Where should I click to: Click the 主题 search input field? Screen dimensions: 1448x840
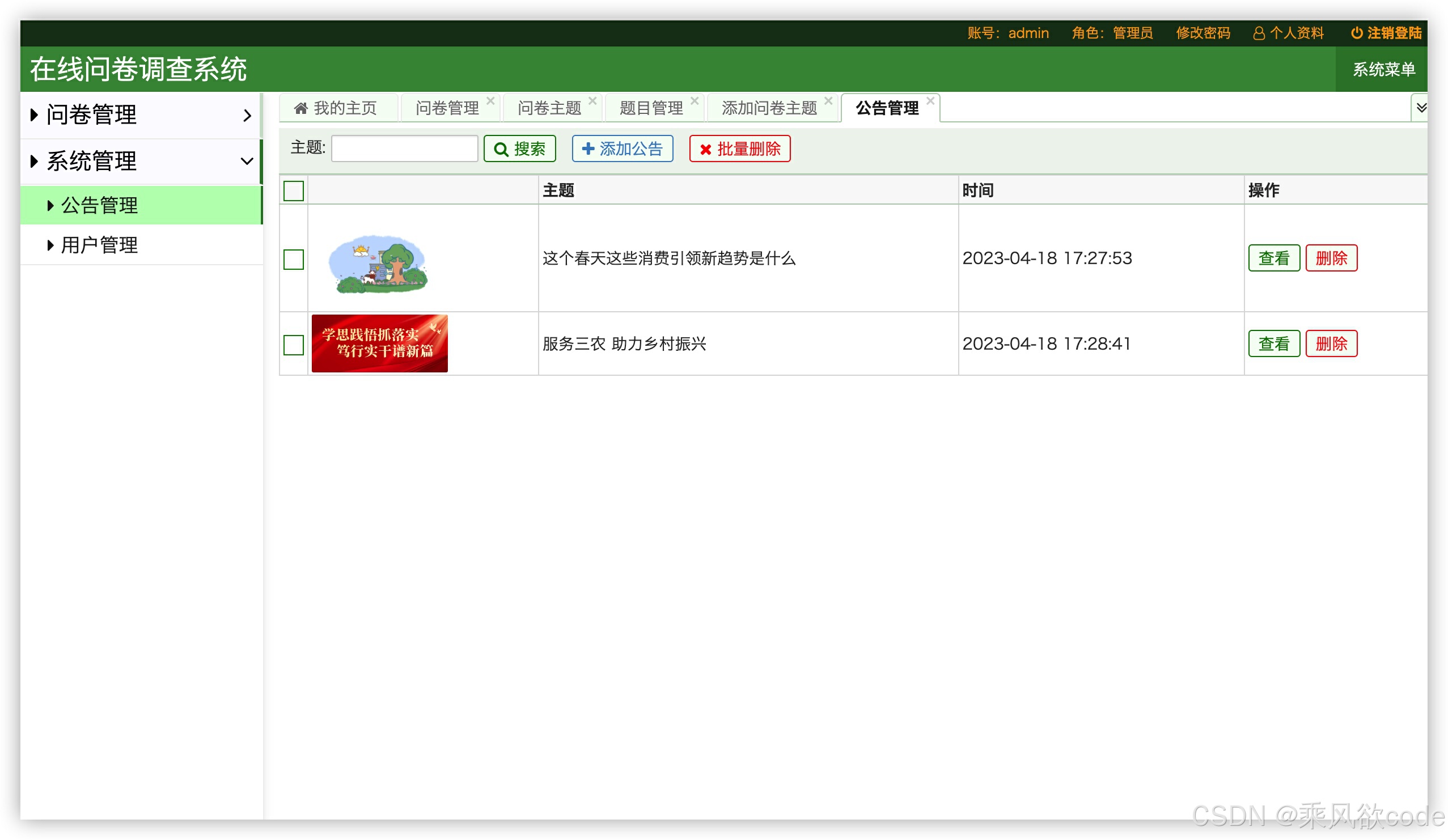pyautogui.click(x=404, y=149)
